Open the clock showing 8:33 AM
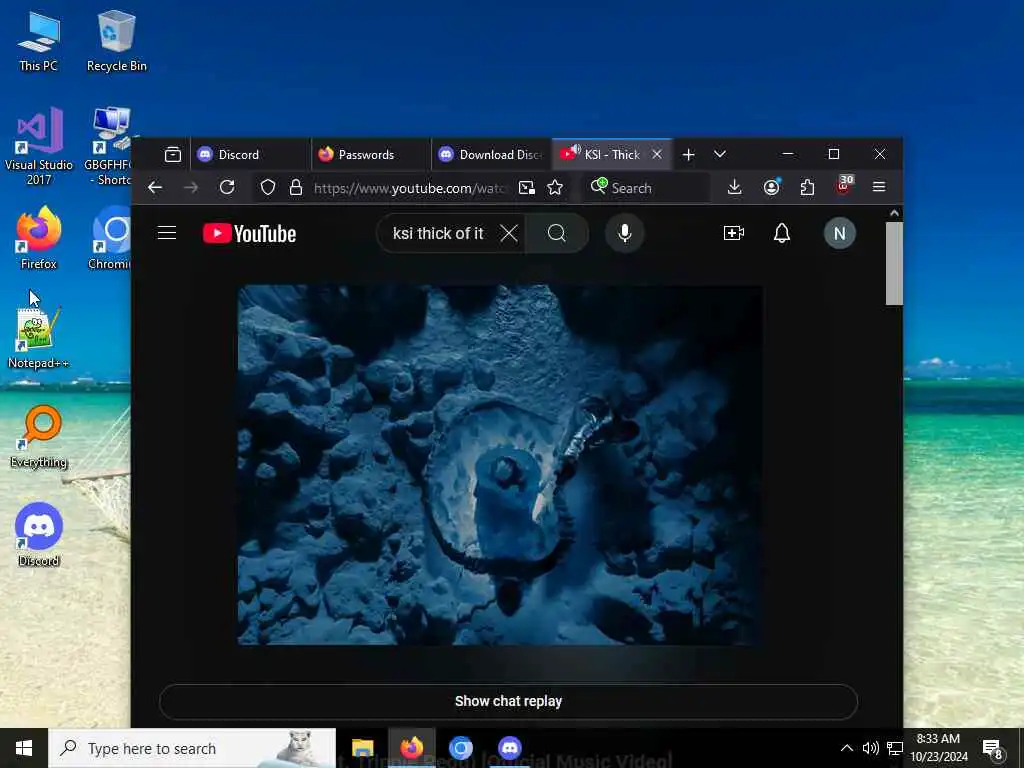 pos(938,748)
